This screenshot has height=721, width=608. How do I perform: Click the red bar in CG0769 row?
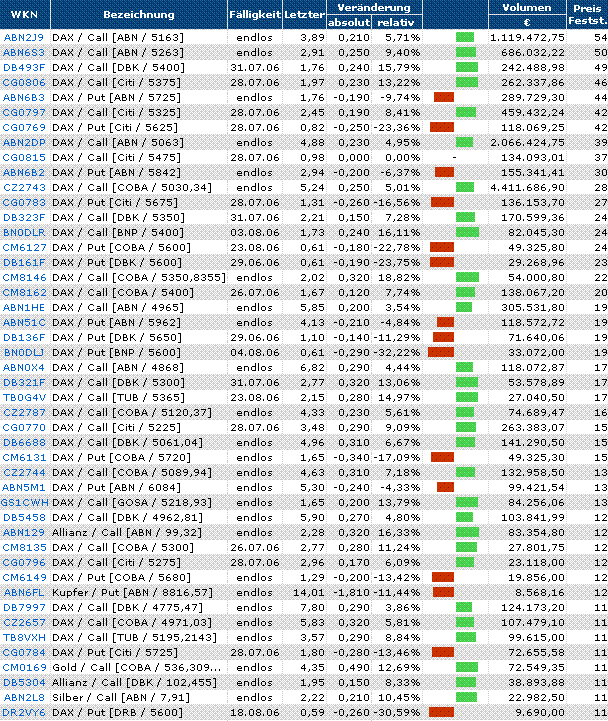click(x=442, y=127)
